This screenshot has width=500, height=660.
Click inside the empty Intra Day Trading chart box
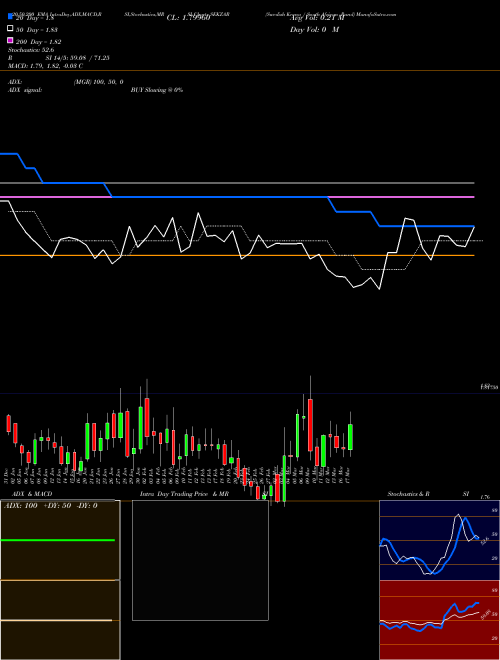(200, 560)
